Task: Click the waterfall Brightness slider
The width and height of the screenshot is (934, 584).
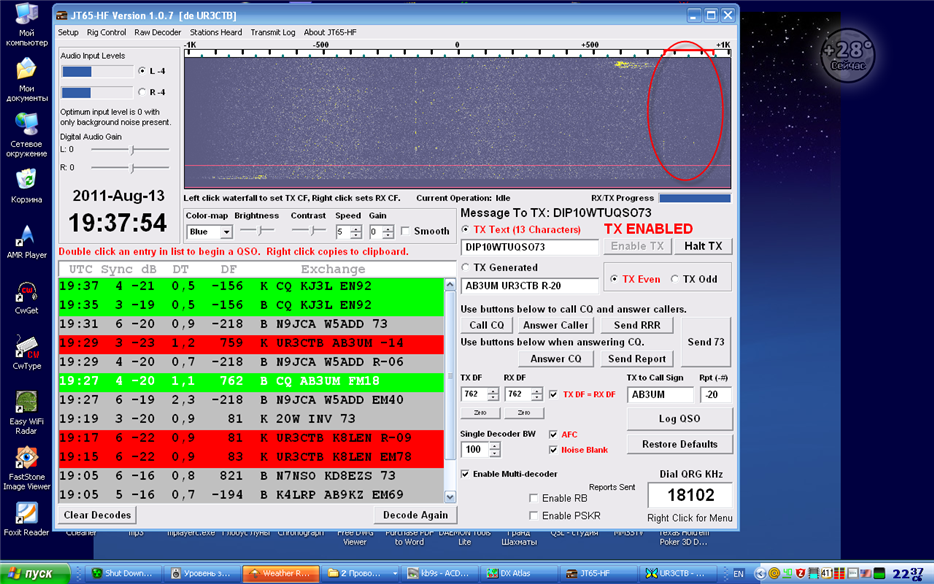Action: coord(256,231)
